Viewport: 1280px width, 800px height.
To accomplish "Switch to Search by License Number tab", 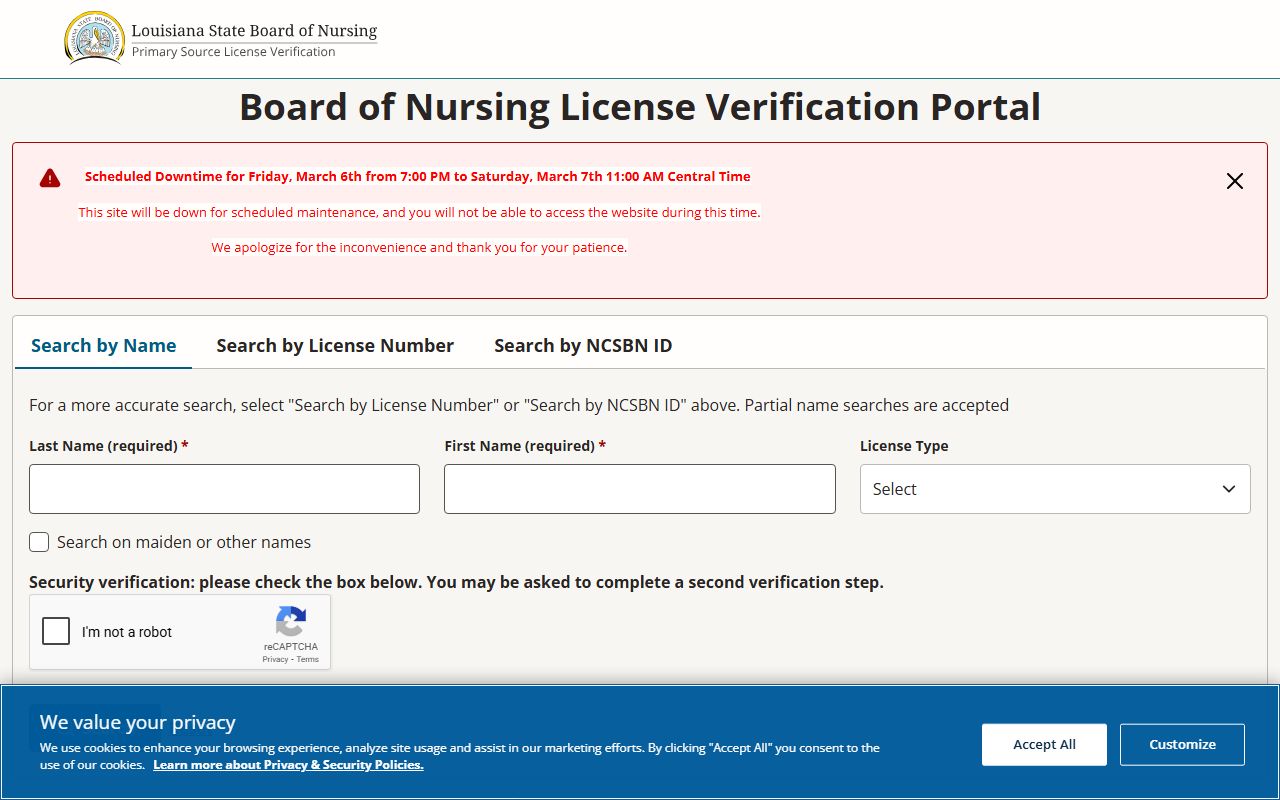I will pyautogui.click(x=335, y=345).
